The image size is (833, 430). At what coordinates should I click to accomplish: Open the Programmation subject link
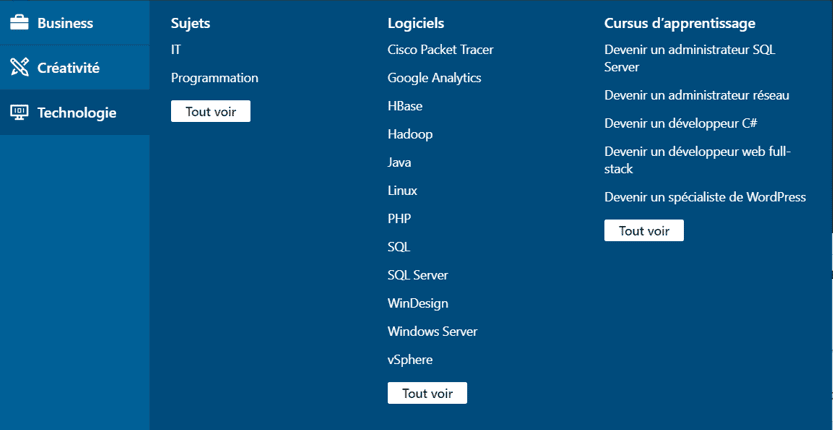pos(215,78)
